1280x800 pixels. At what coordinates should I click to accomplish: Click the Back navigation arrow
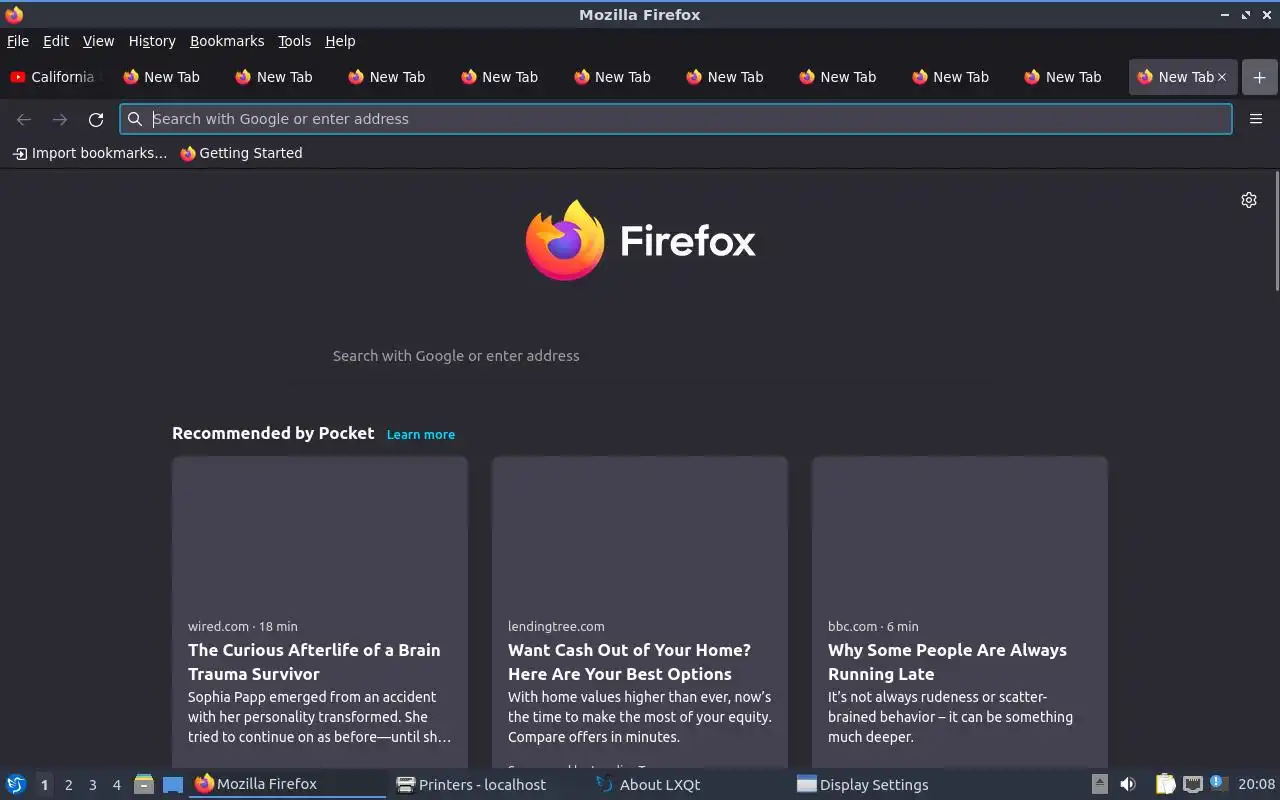click(24, 119)
